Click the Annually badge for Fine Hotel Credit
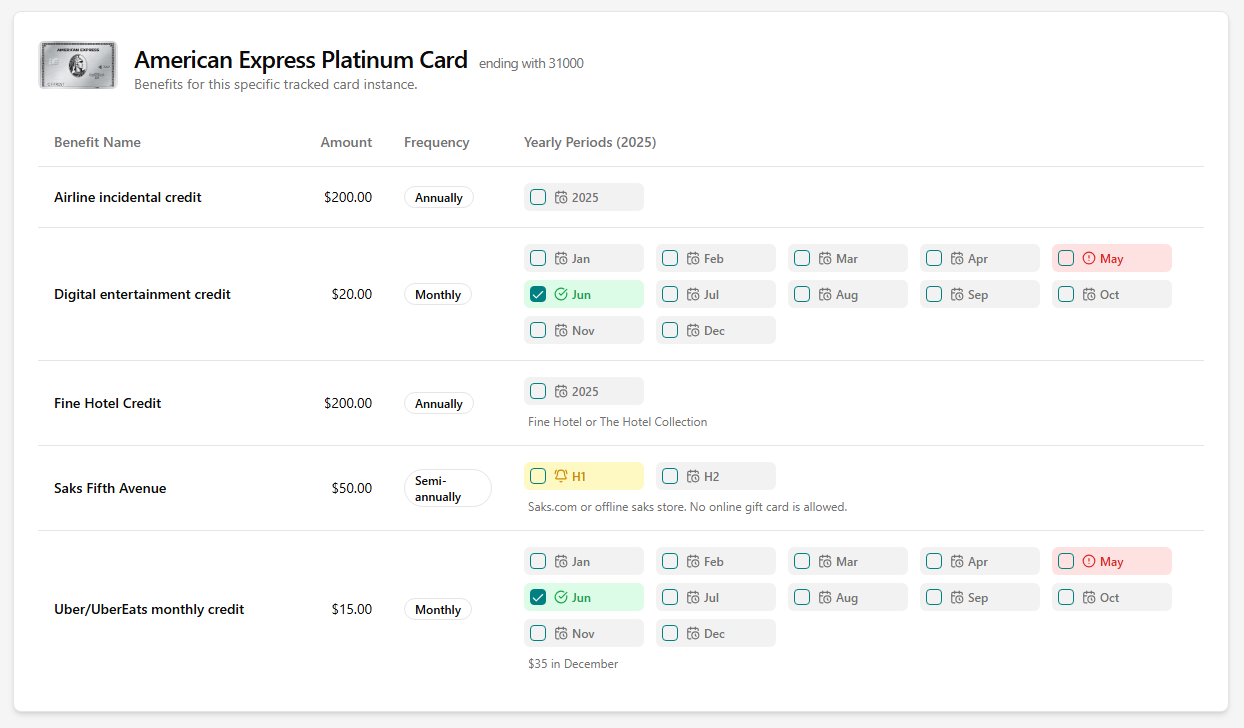Screen dimensions: 1244x728 (x=439, y=403)
